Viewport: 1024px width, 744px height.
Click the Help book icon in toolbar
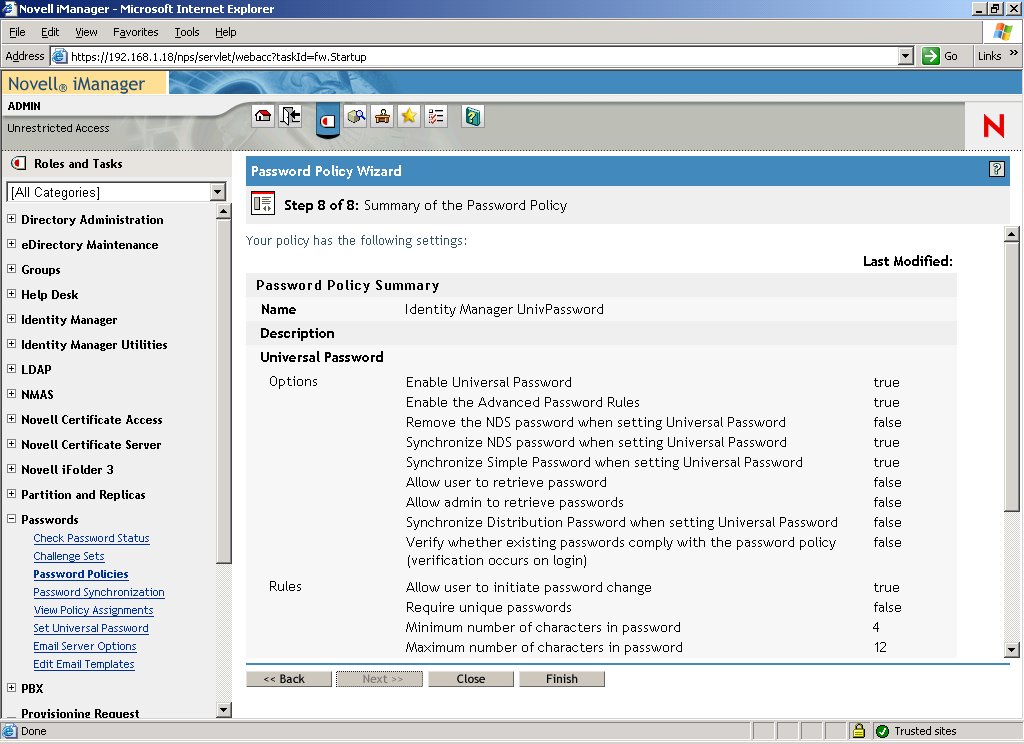tap(471, 116)
